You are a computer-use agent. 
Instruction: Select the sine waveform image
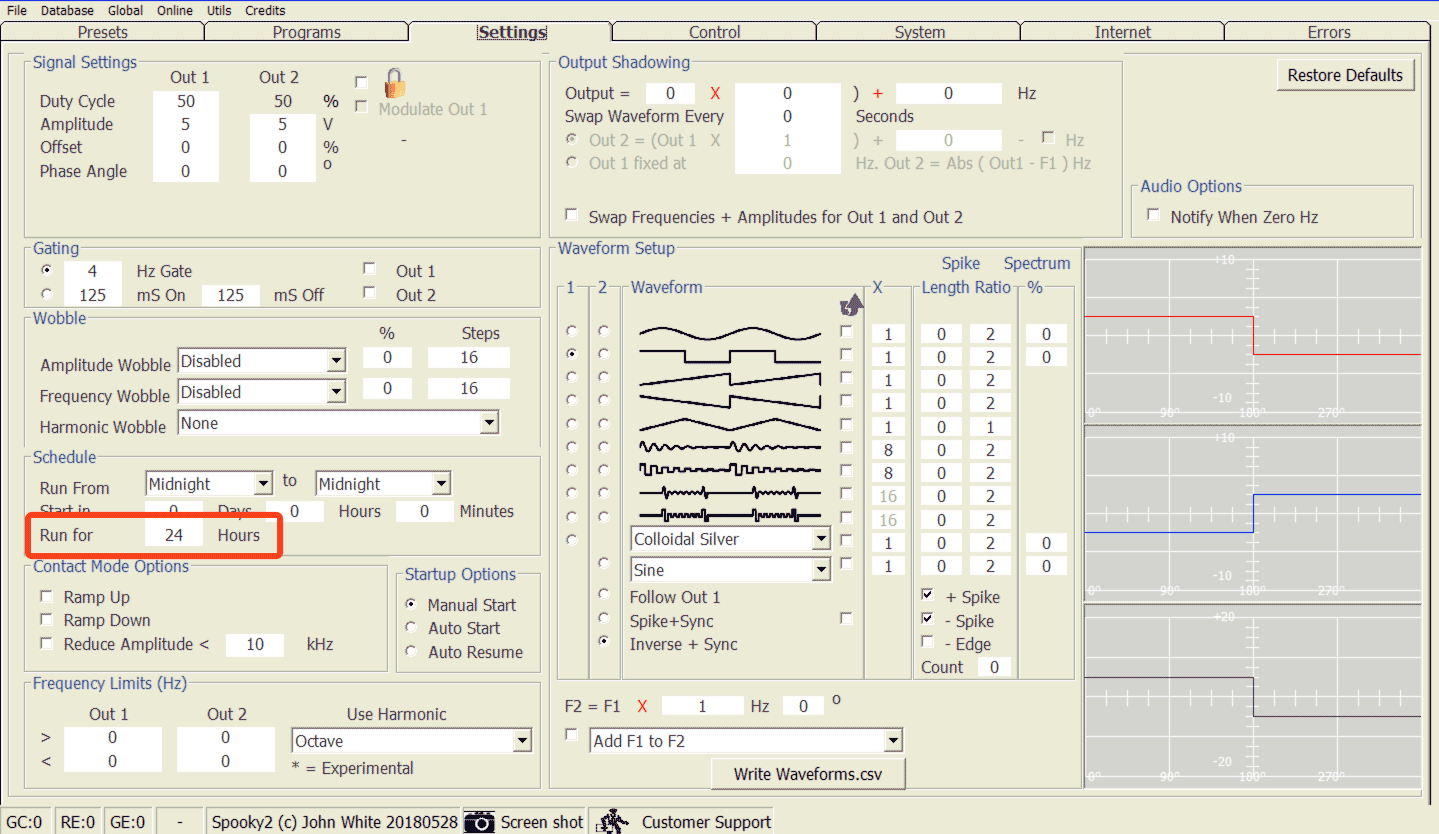point(730,332)
